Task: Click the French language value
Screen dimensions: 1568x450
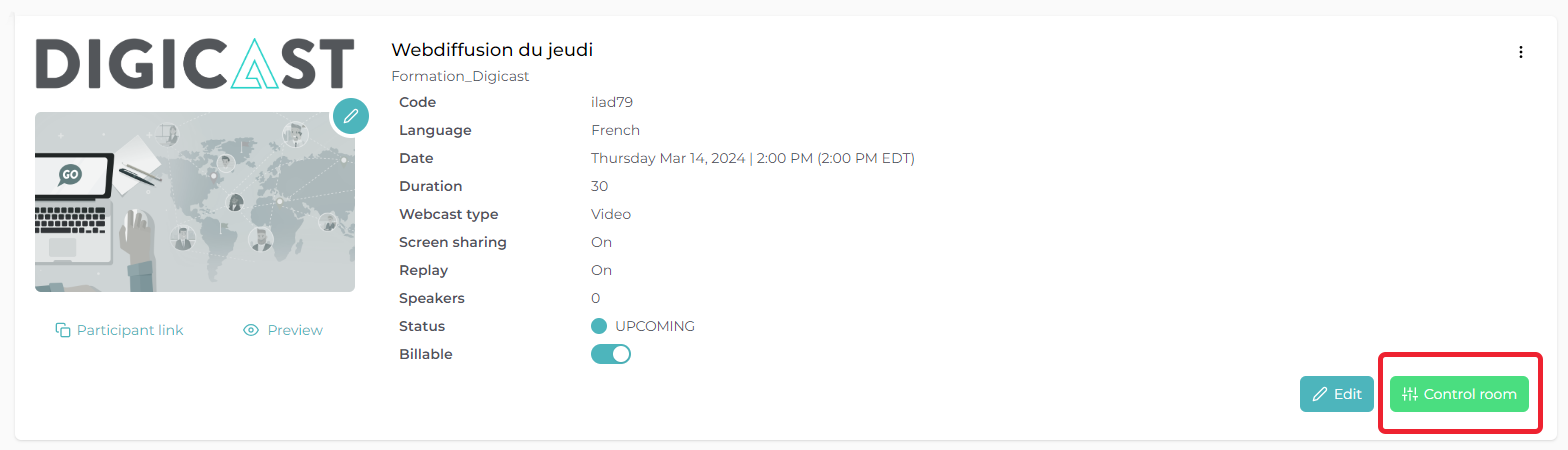Action: point(615,130)
